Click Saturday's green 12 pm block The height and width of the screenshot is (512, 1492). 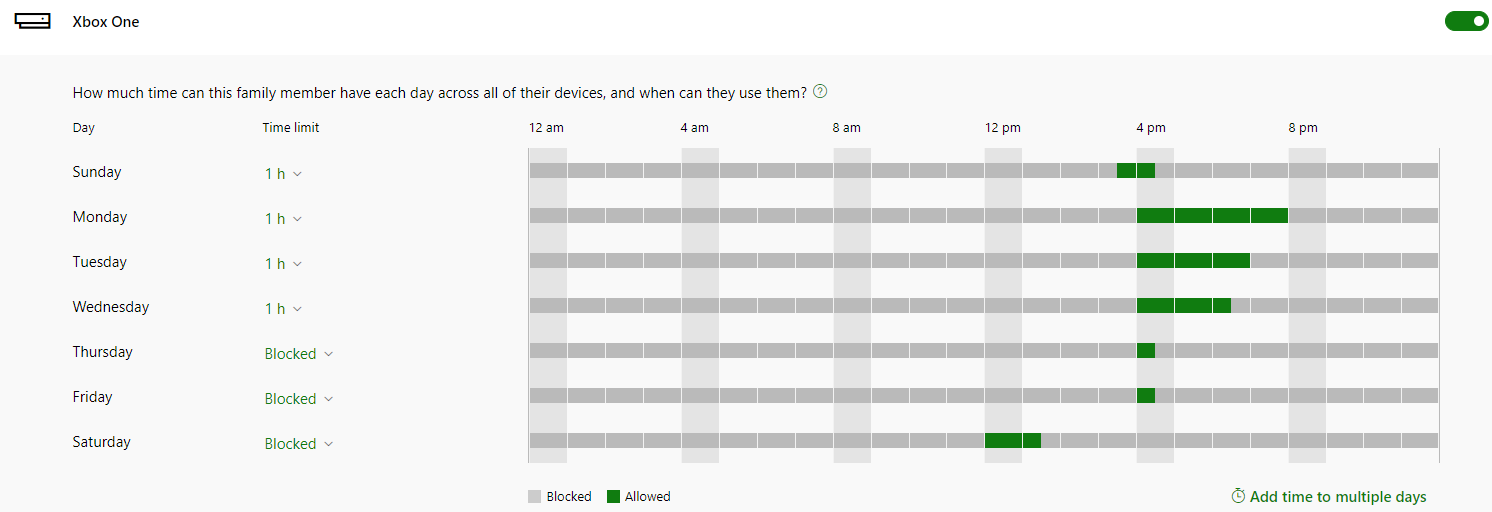pyautogui.click(x=1013, y=440)
